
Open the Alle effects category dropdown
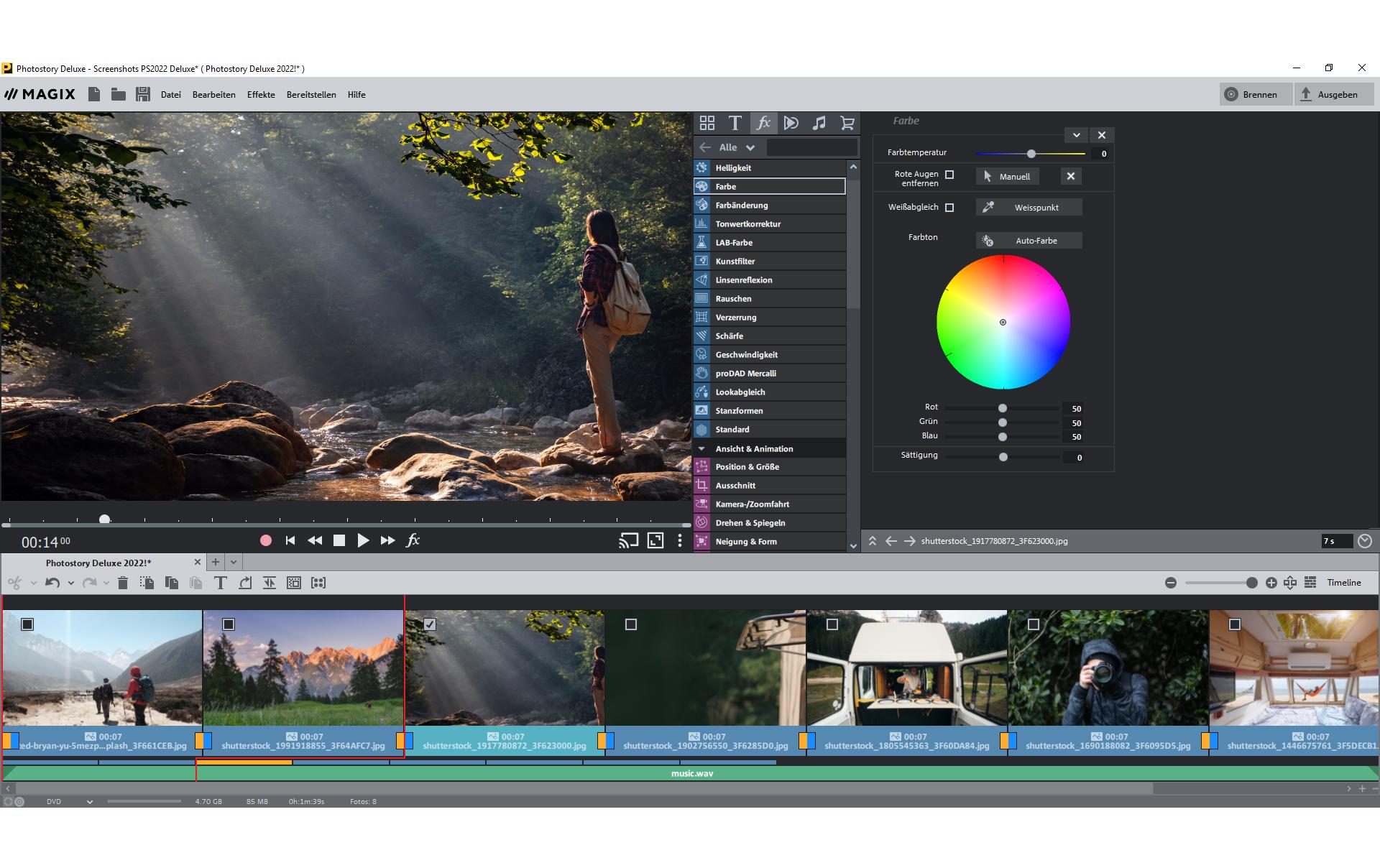click(x=737, y=147)
